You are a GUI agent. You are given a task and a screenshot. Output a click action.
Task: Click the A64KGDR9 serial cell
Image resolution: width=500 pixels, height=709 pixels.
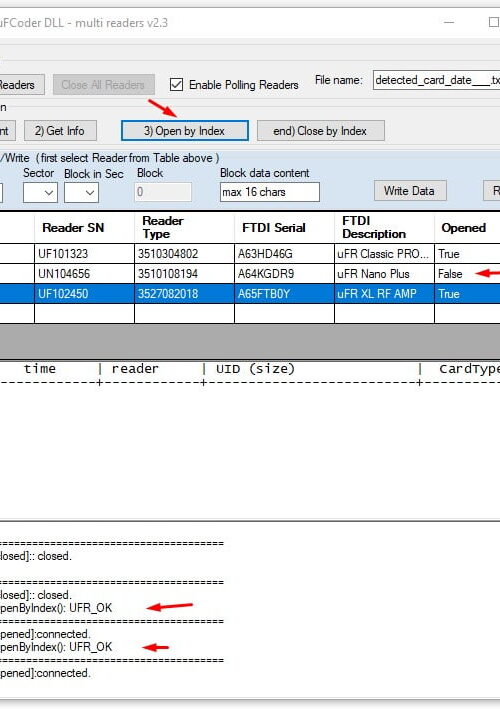click(284, 274)
